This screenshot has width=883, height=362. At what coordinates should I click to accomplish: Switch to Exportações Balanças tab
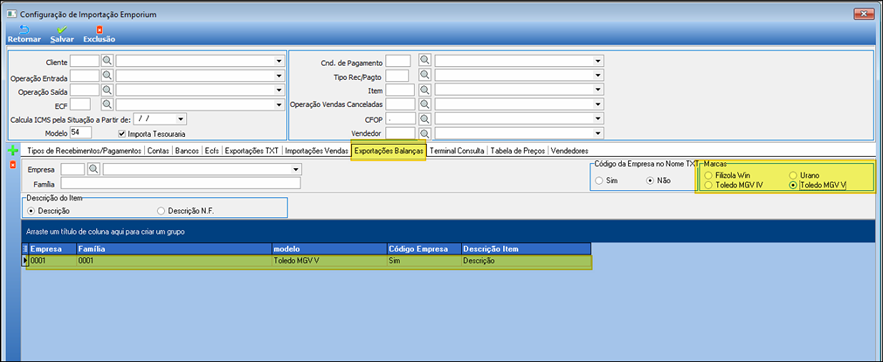pos(389,151)
